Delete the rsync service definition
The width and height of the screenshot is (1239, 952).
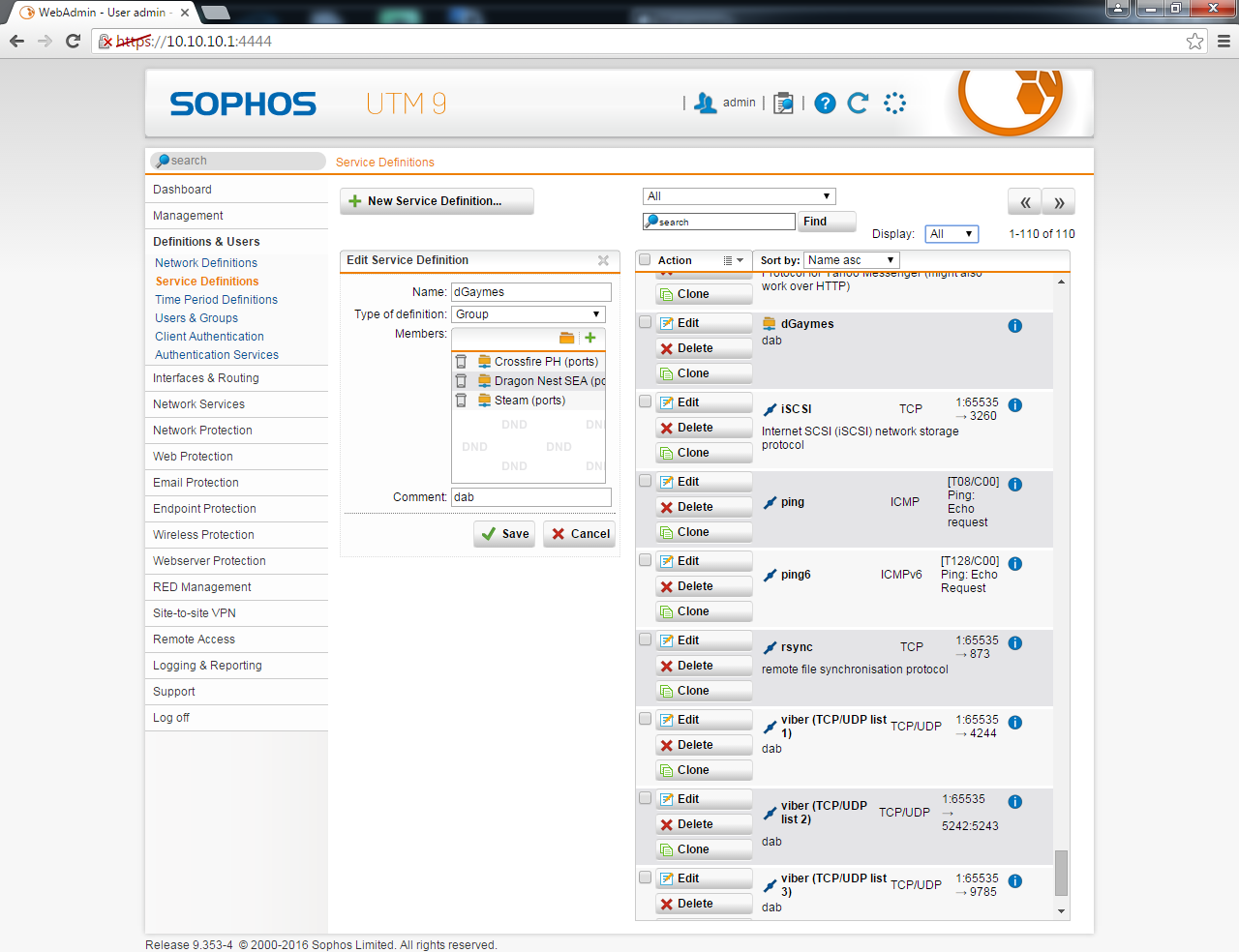coord(705,666)
